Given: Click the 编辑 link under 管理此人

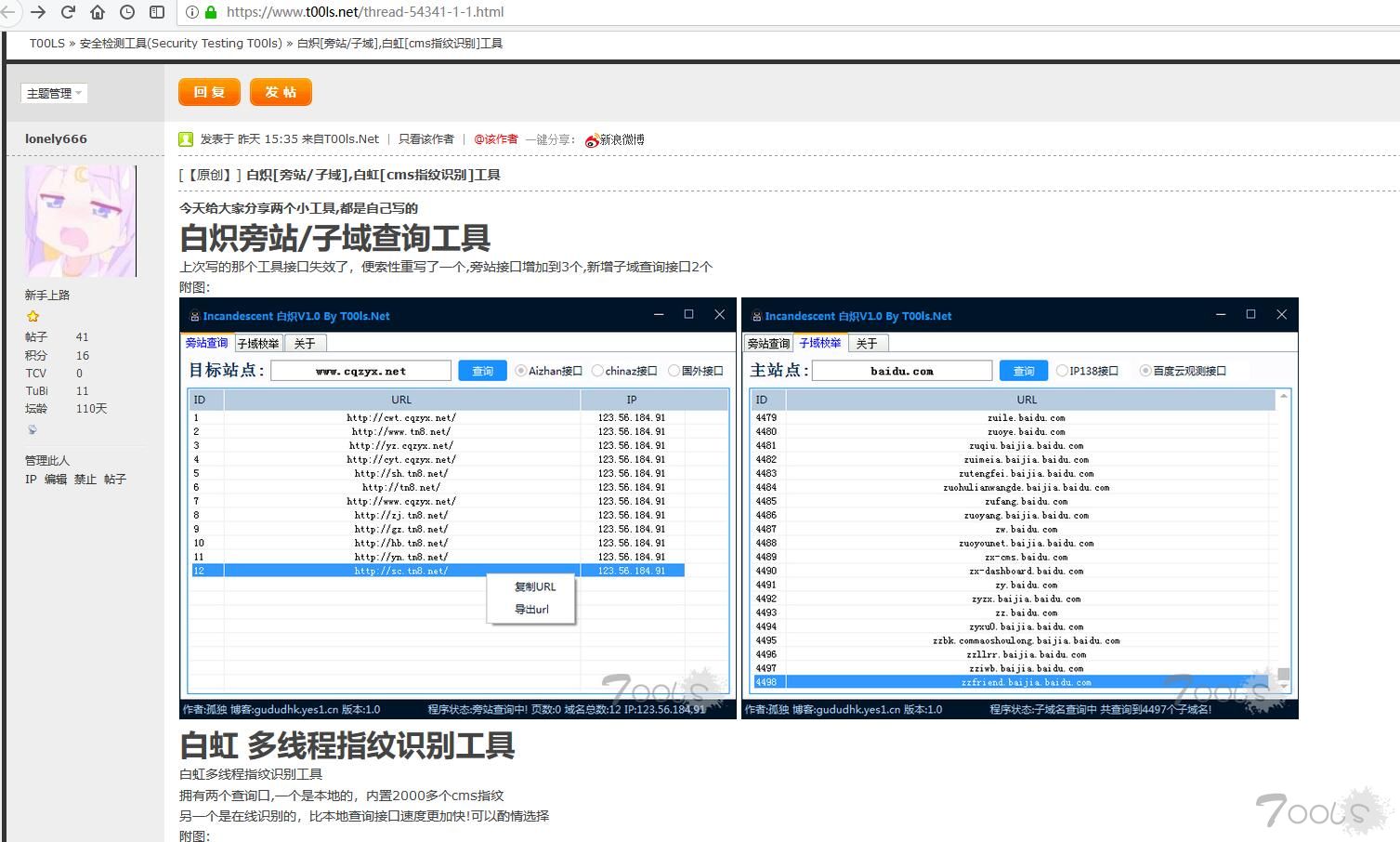Looking at the screenshot, I should 56,480.
